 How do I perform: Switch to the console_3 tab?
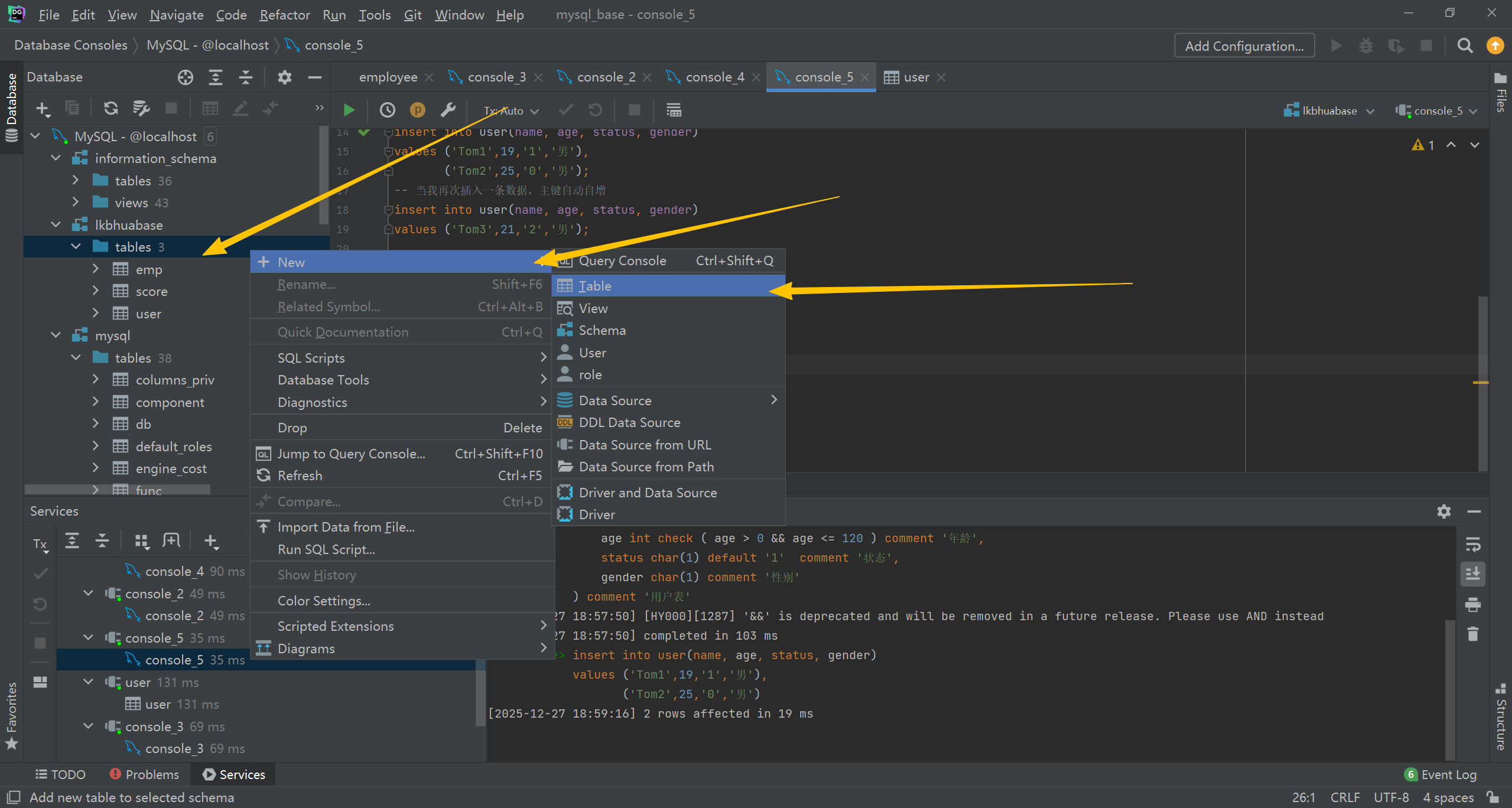(x=496, y=77)
